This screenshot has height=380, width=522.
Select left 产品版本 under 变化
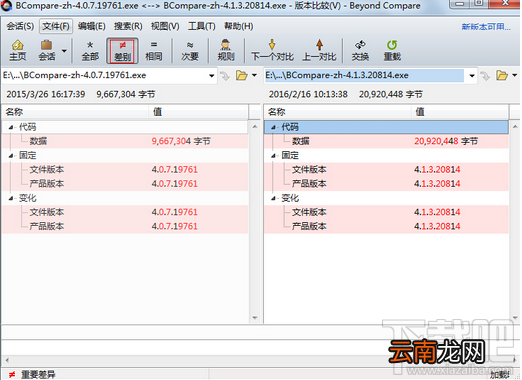tap(125, 226)
